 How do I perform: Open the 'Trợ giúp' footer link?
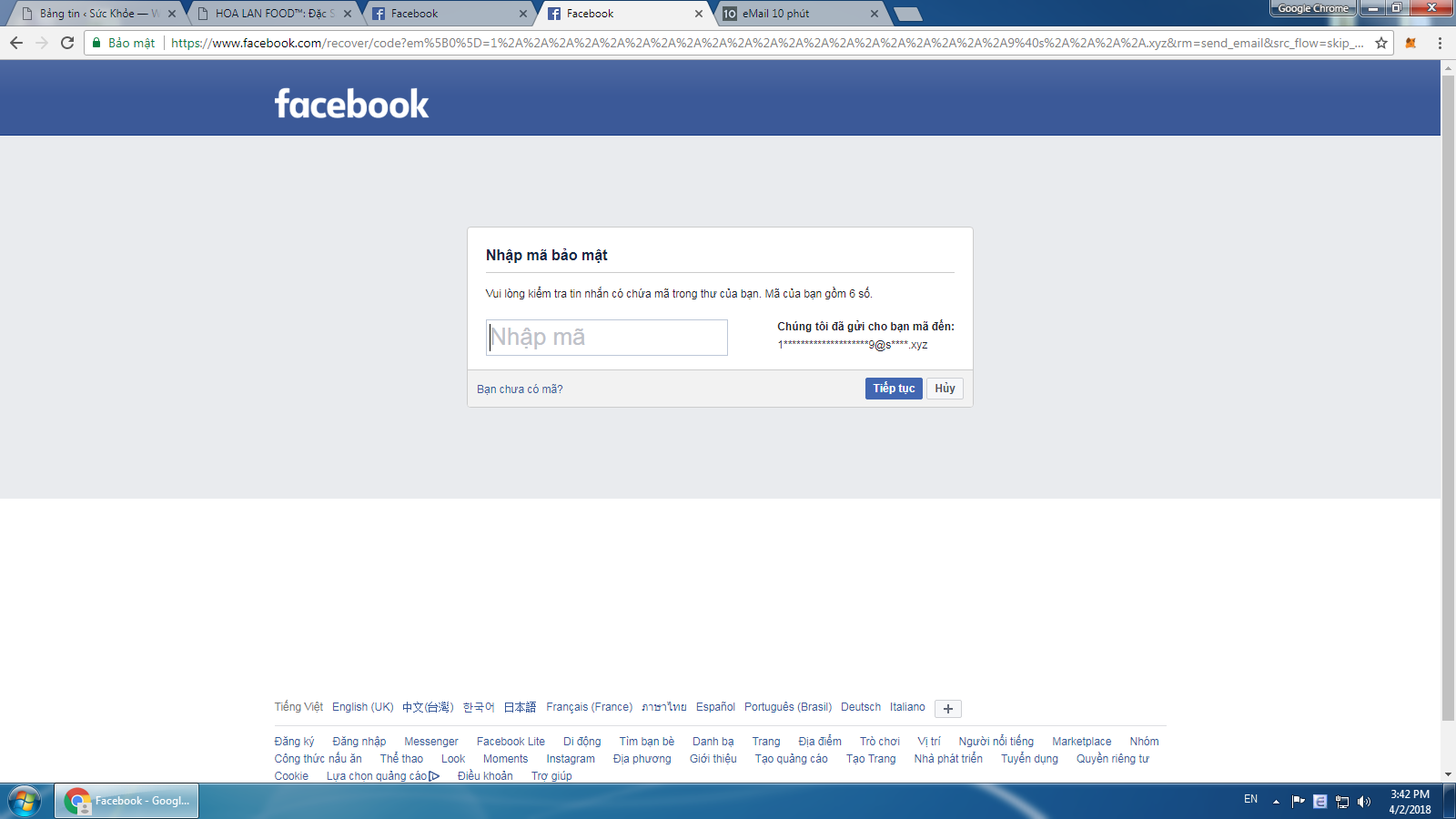[551, 776]
